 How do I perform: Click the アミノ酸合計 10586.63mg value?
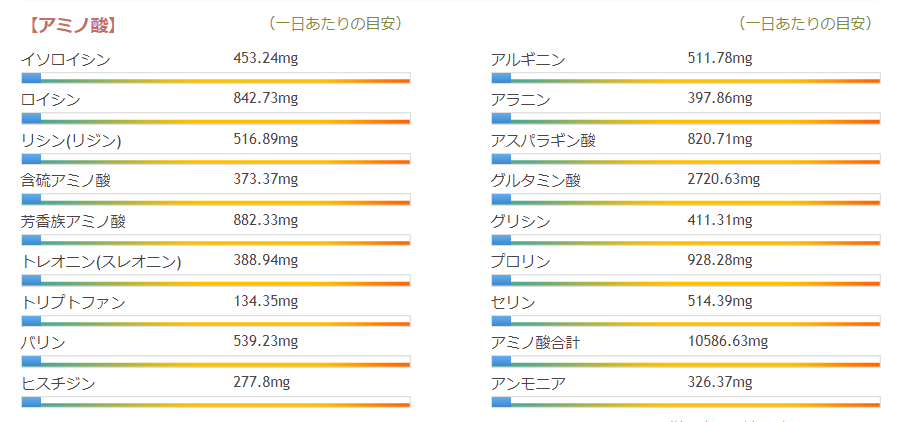pos(728,341)
